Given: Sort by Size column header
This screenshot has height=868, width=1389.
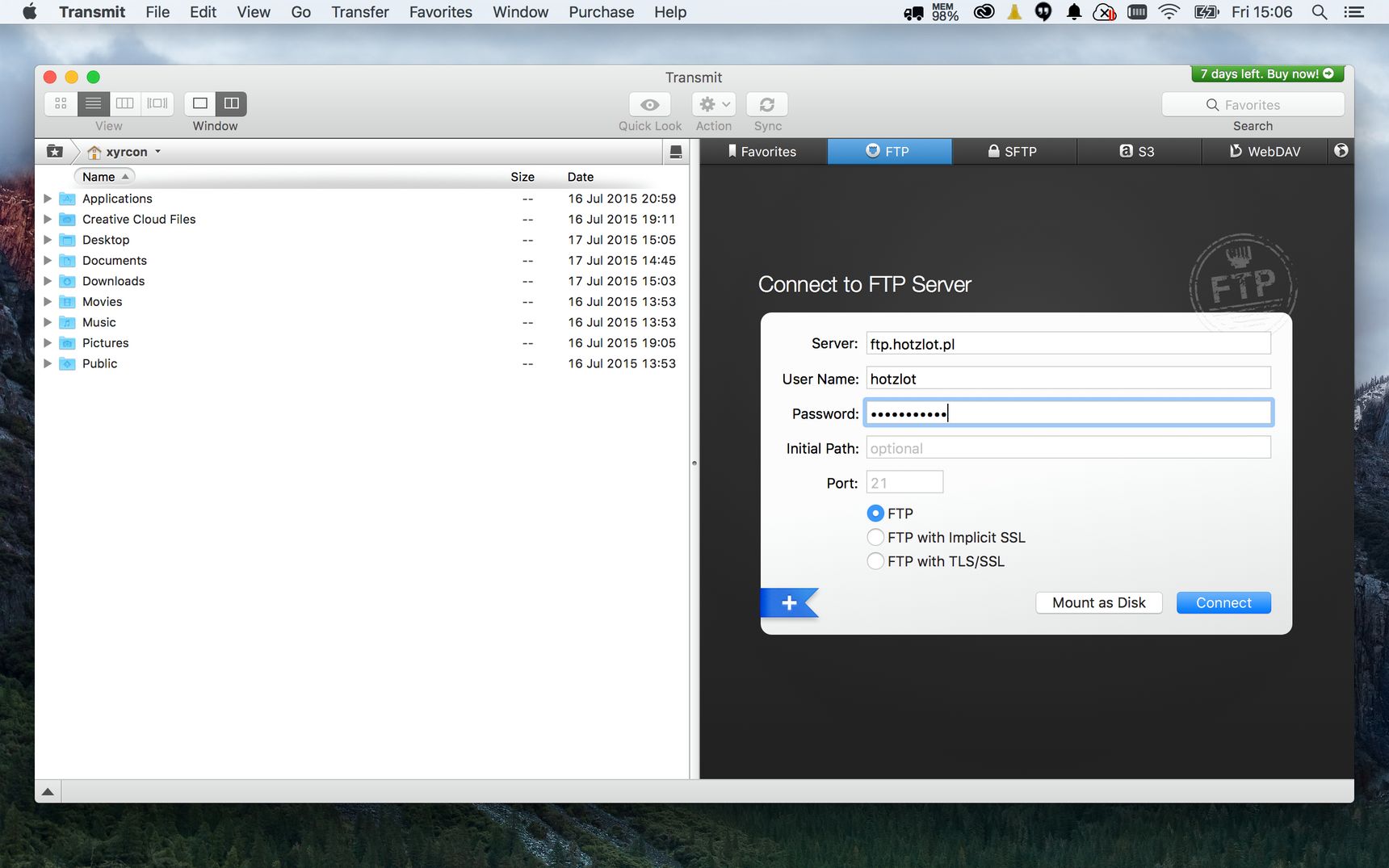Looking at the screenshot, I should click(x=522, y=177).
